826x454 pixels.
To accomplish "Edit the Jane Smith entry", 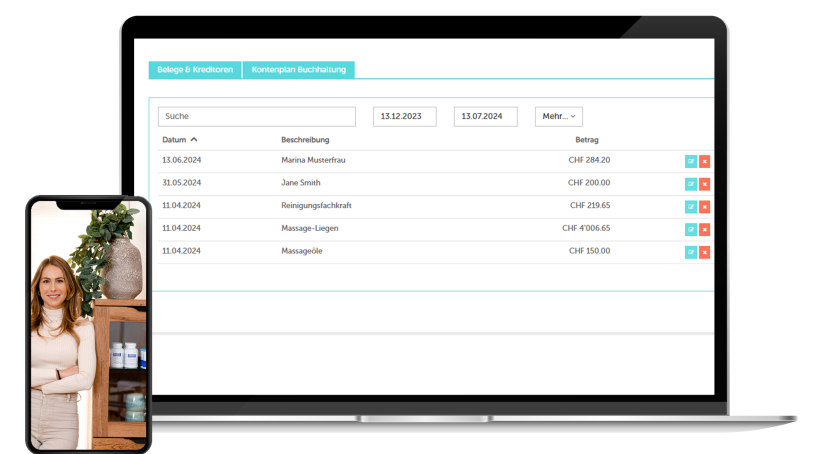I will coord(691,184).
